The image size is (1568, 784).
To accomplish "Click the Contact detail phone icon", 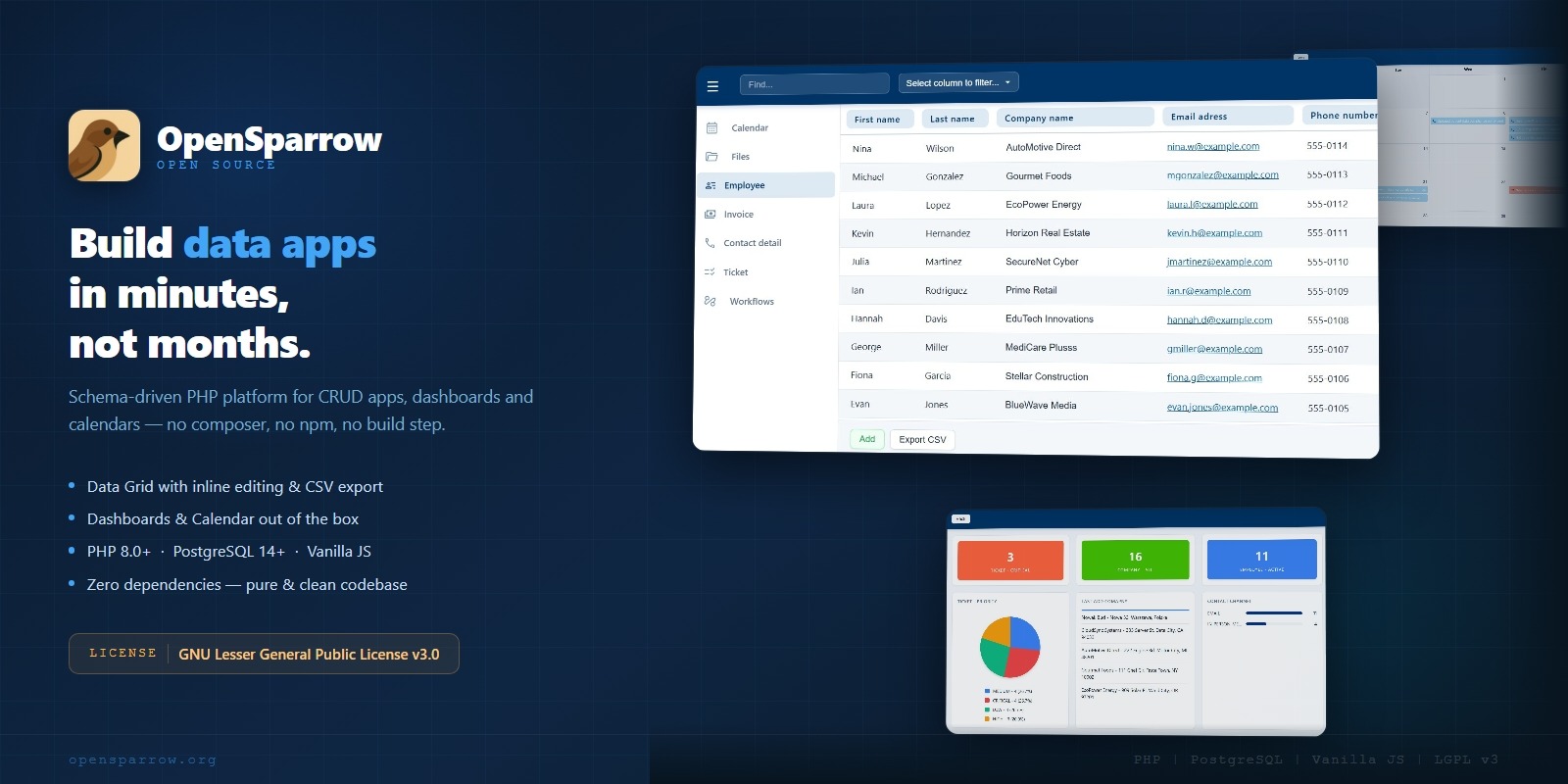I will (x=710, y=243).
